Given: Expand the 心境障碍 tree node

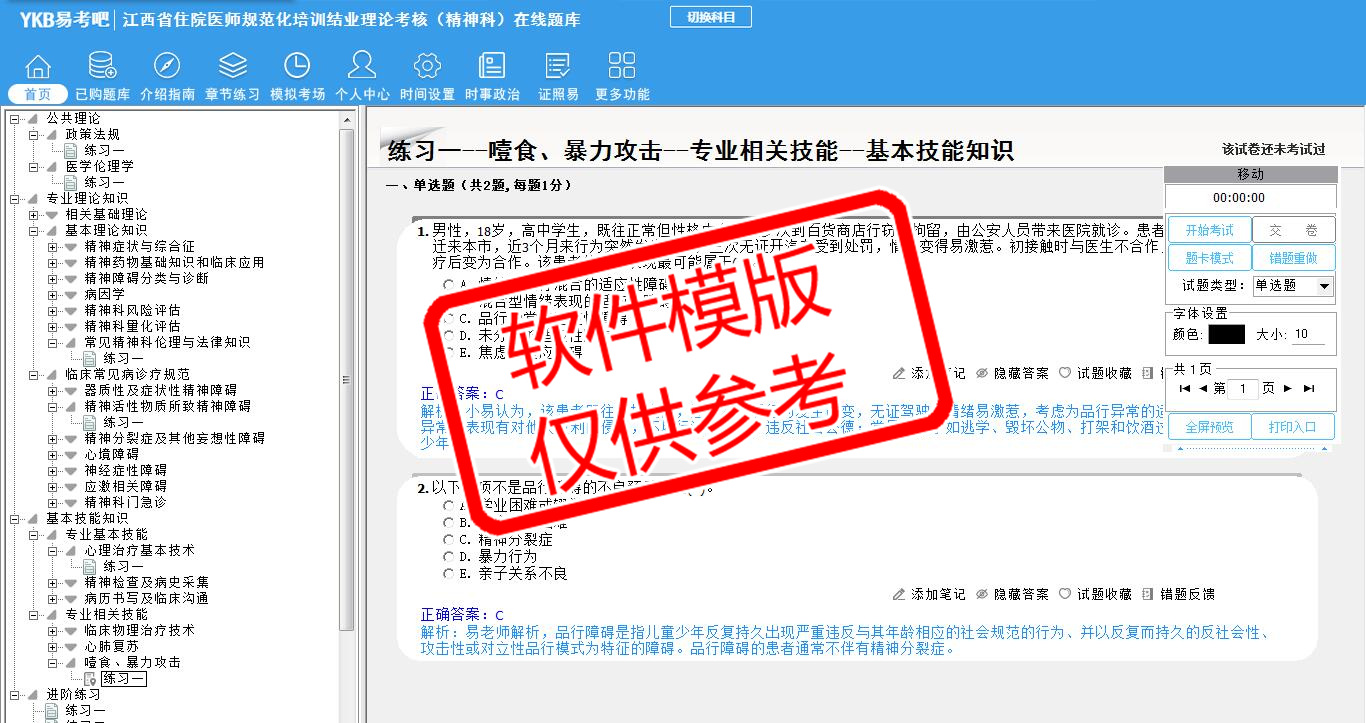Looking at the screenshot, I should (53, 455).
